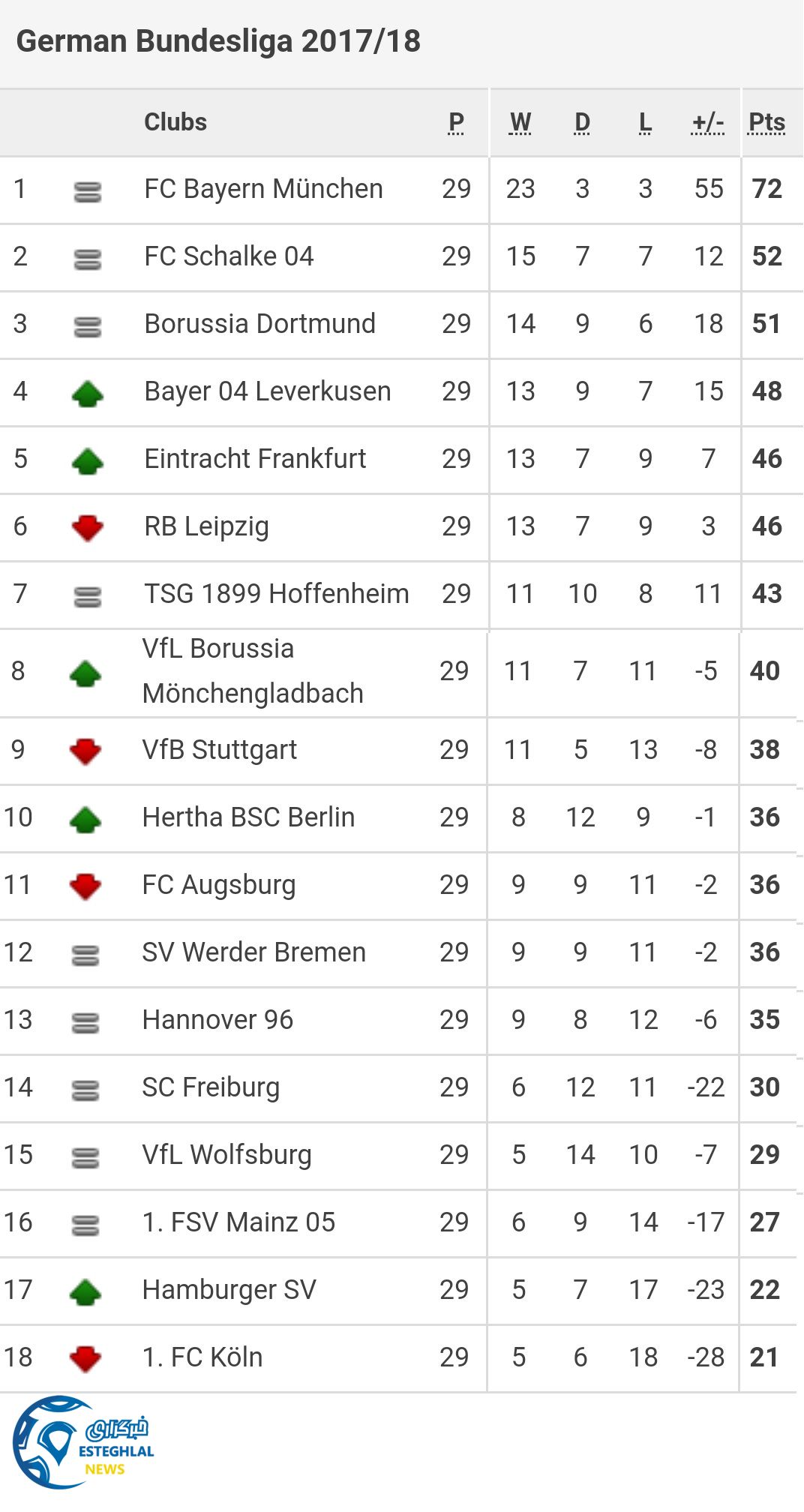Viewport: 804px width, 1512px height.
Task: Click red down arrow beside RB Leipzig
Action: [x=87, y=528]
